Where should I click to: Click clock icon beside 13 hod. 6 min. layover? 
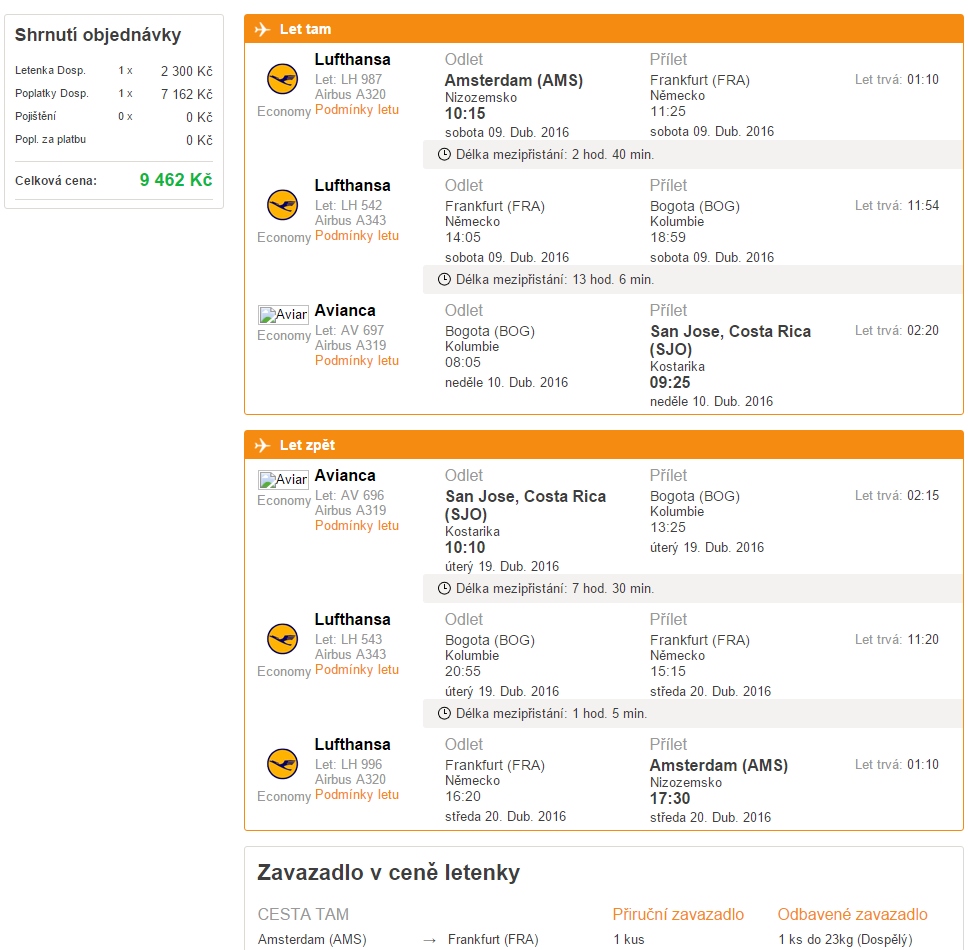pos(444,280)
